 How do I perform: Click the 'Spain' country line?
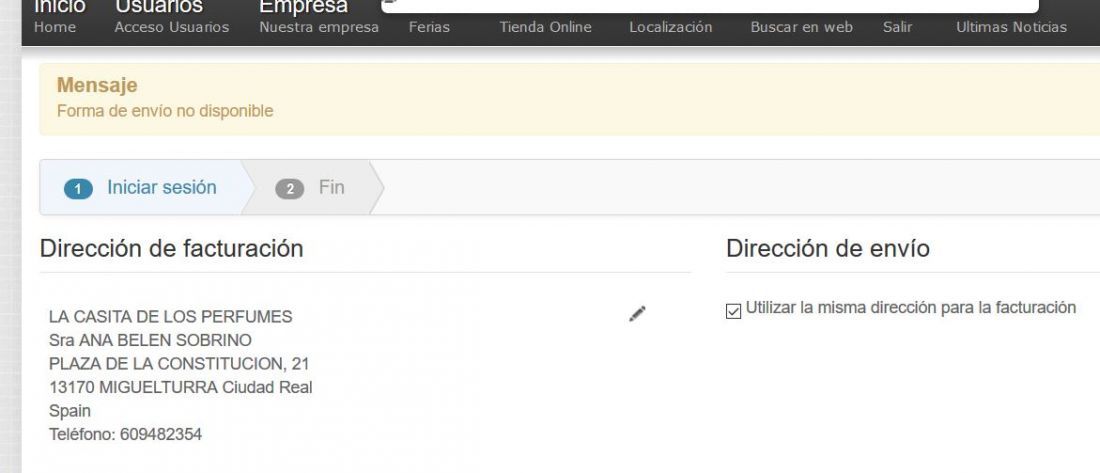tap(69, 411)
